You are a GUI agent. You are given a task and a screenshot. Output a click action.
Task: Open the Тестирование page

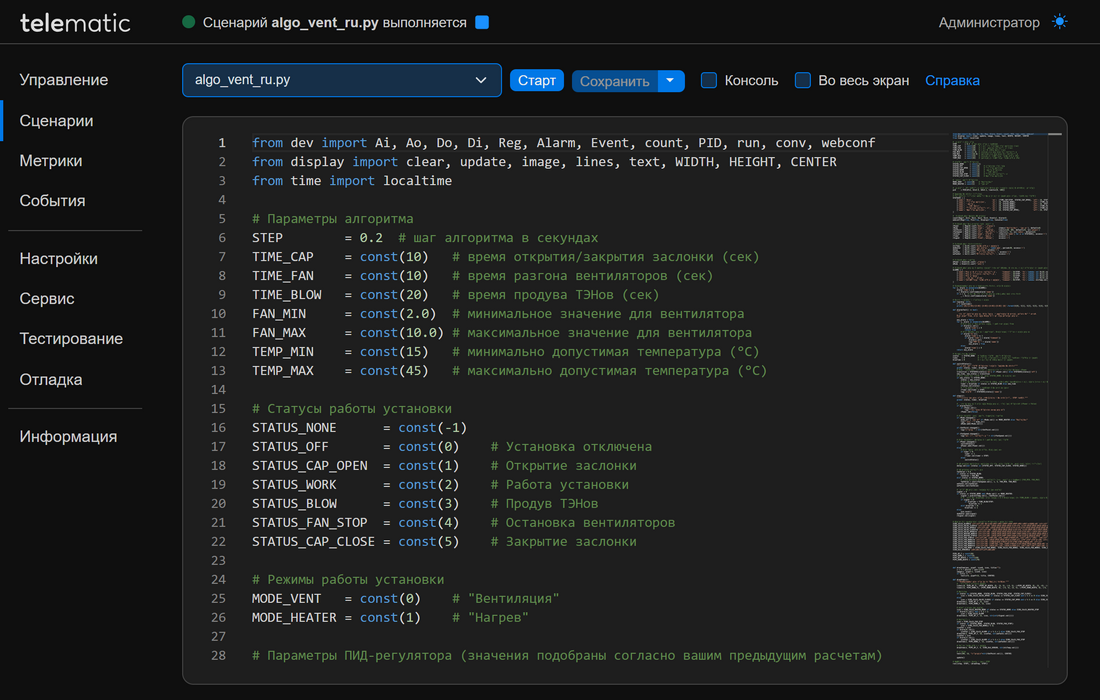(x=72, y=339)
